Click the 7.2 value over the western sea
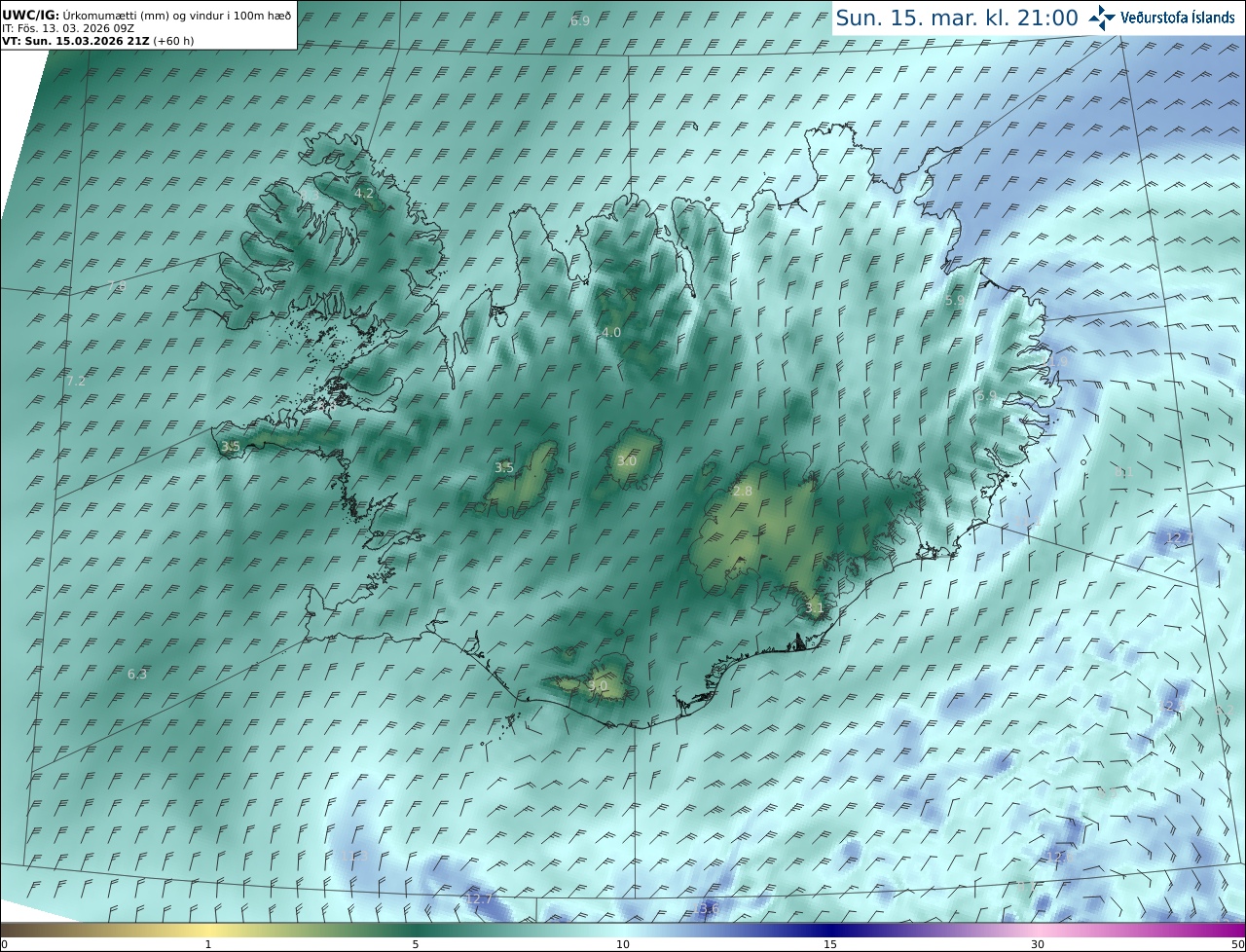The height and width of the screenshot is (952, 1246). click(x=76, y=381)
